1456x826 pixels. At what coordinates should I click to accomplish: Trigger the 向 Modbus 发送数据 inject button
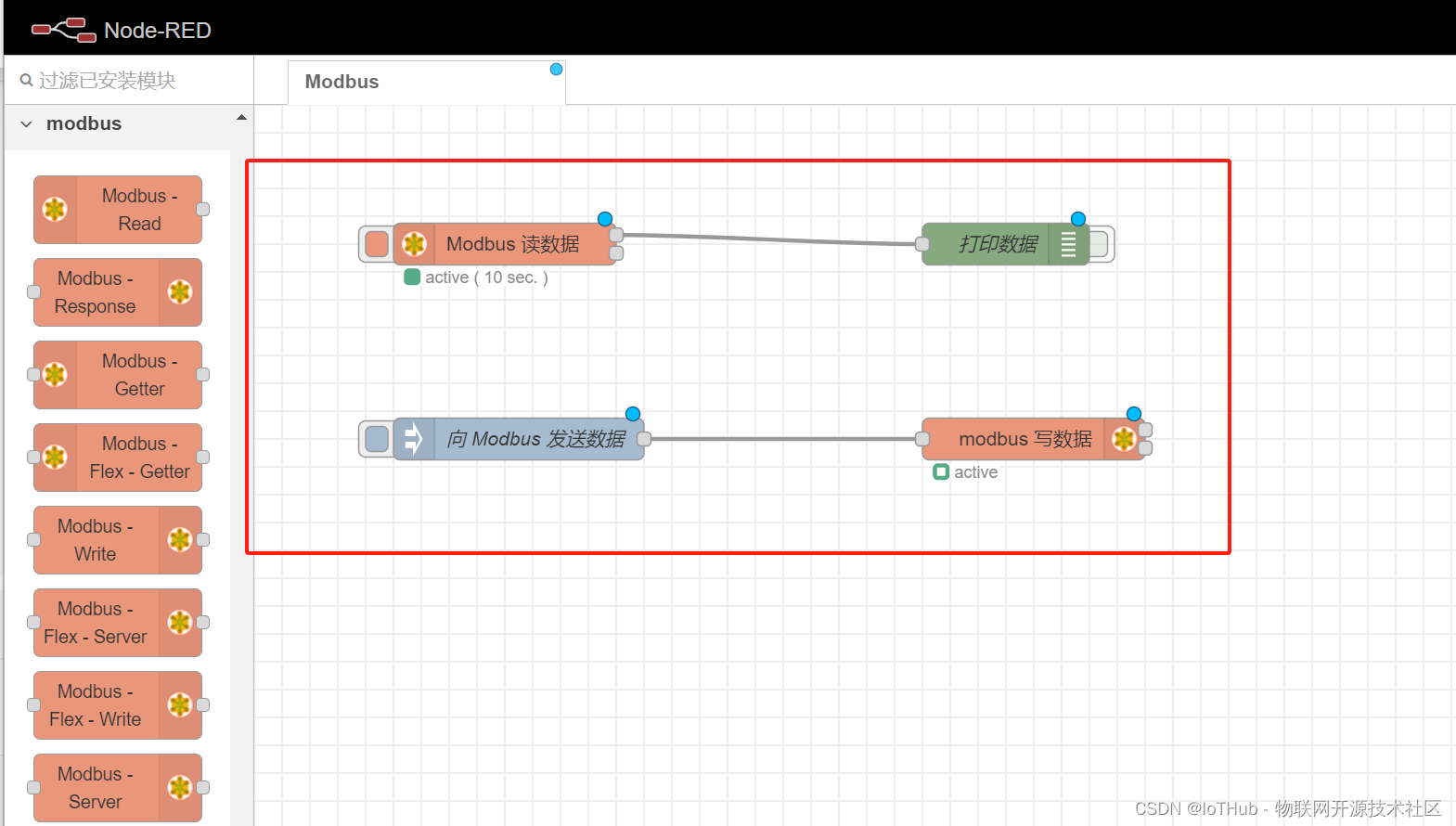pos(377,439)
